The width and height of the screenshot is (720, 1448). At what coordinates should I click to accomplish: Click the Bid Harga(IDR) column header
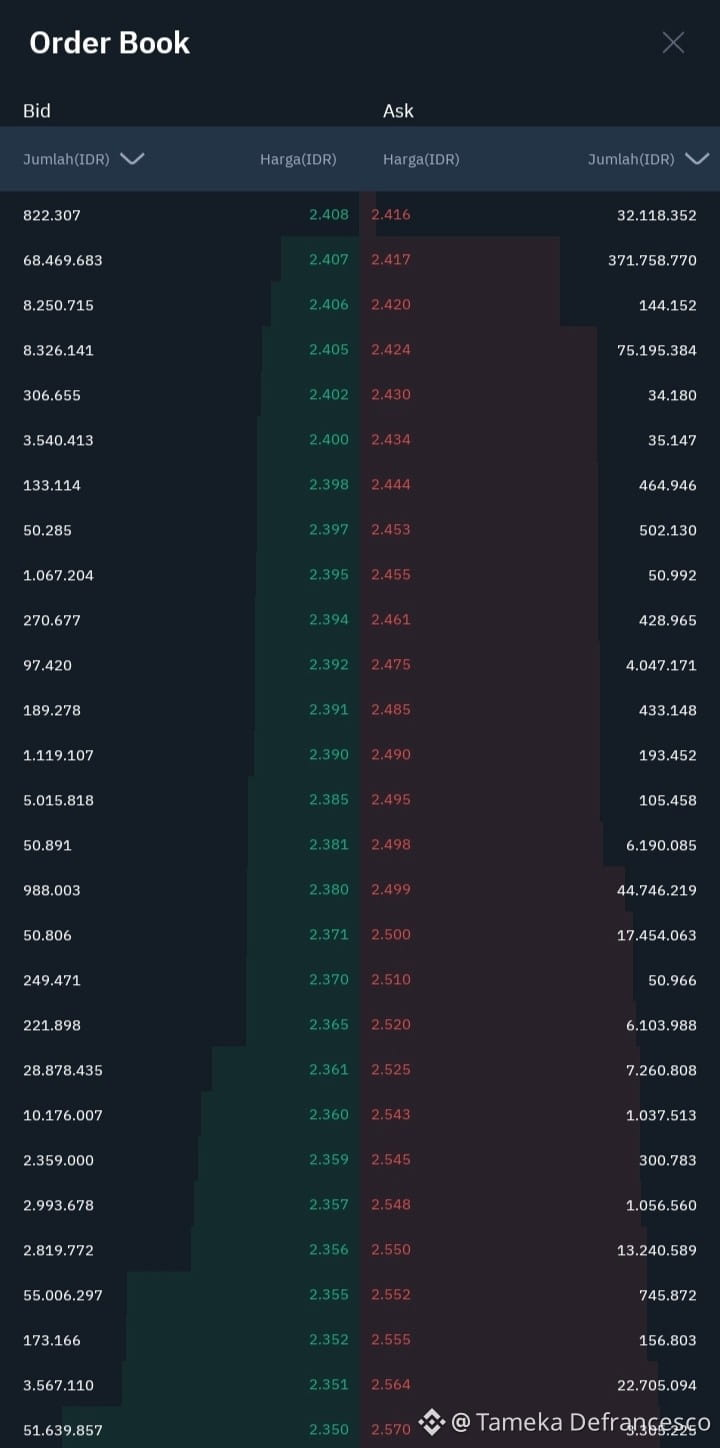(298, 159)
